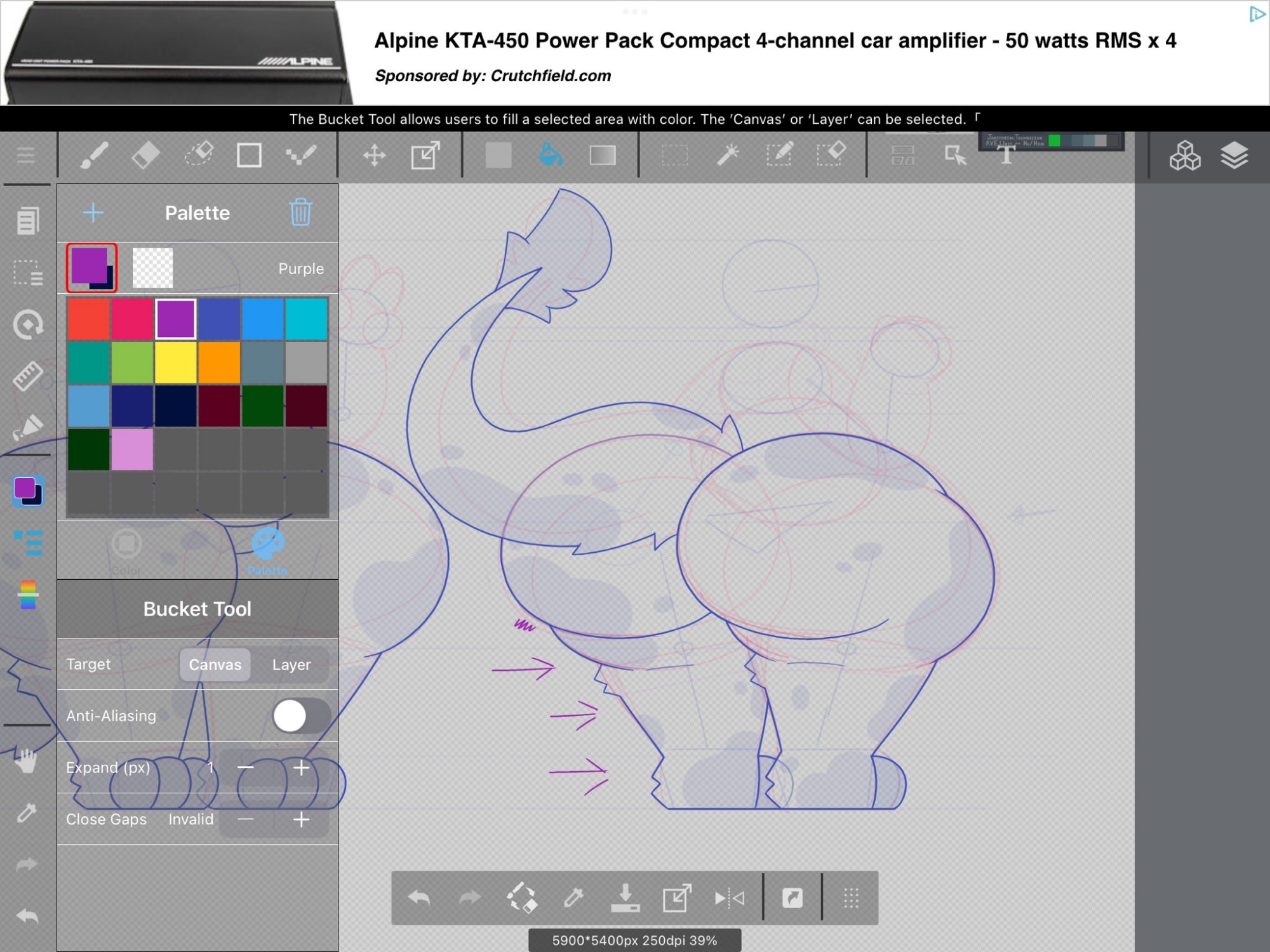
Task: Select the Gradient tool
Action: click(602, 155)
